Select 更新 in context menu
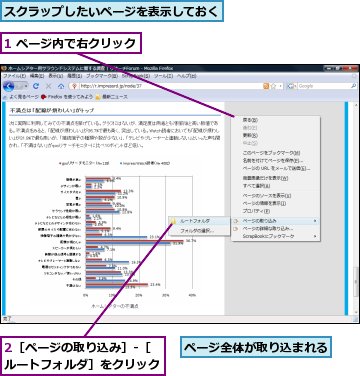Image resolution: width=360 pixels, height=376 pixels. pyautogui.click(x=275, y=135)
